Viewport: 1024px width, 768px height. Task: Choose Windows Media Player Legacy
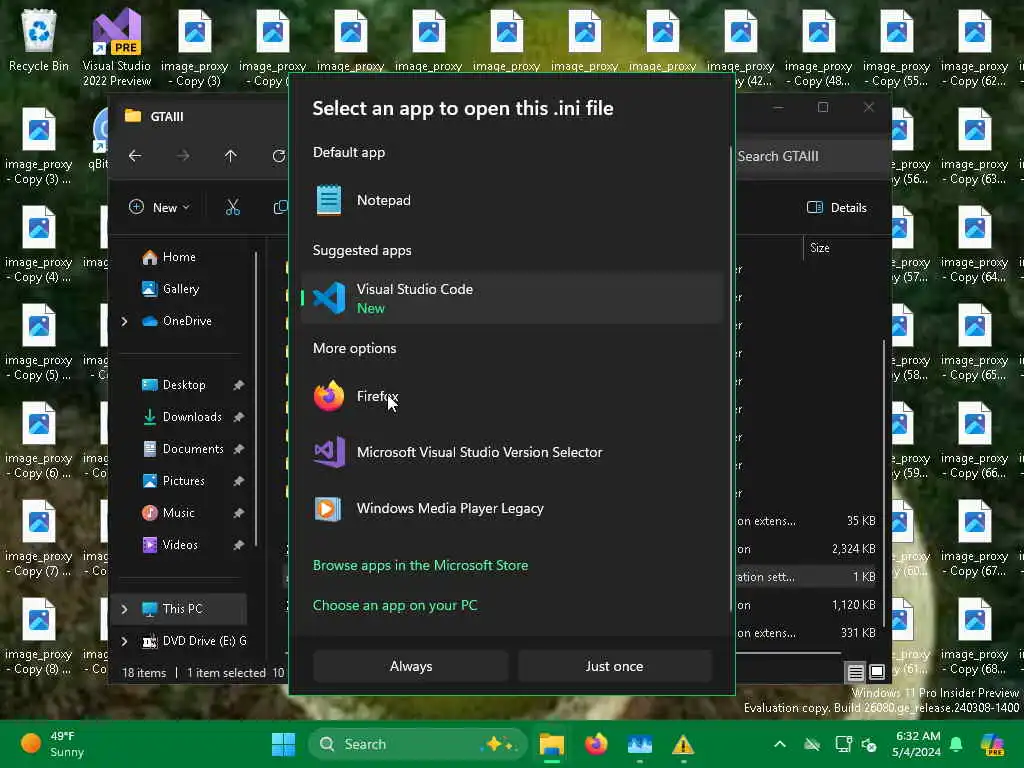[x=512, y=508]
